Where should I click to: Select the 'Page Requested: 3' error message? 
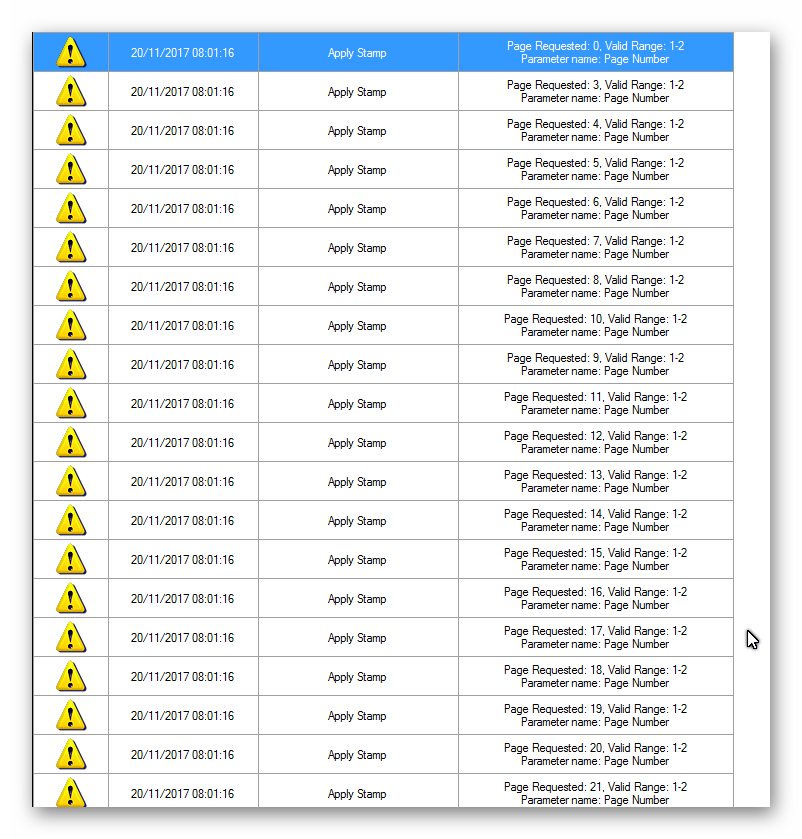click(595, 91)
